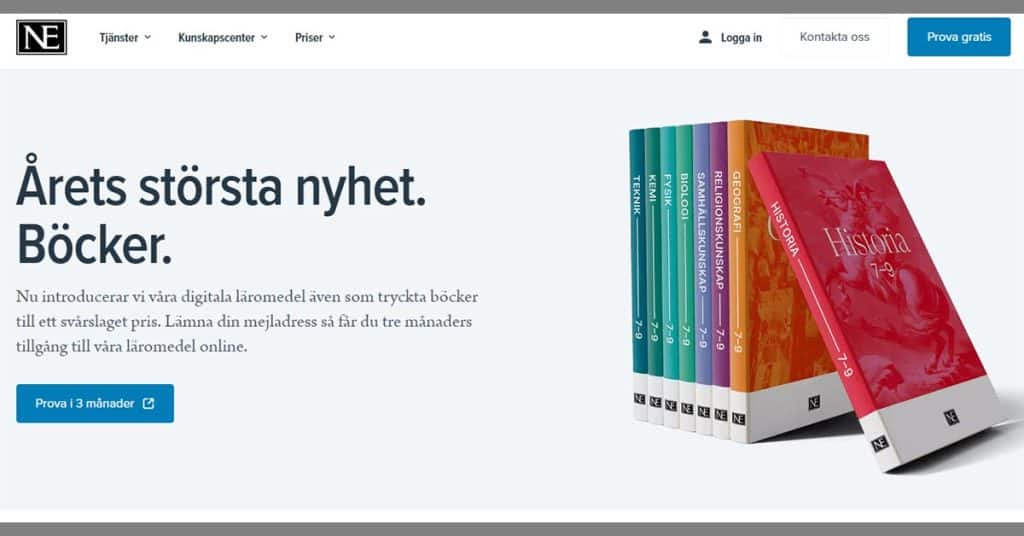The width and height of the screenshot is (1024, 536).
Task: Expand the Kunskapscenter dropdown chevron
Action: coord(264,37)
